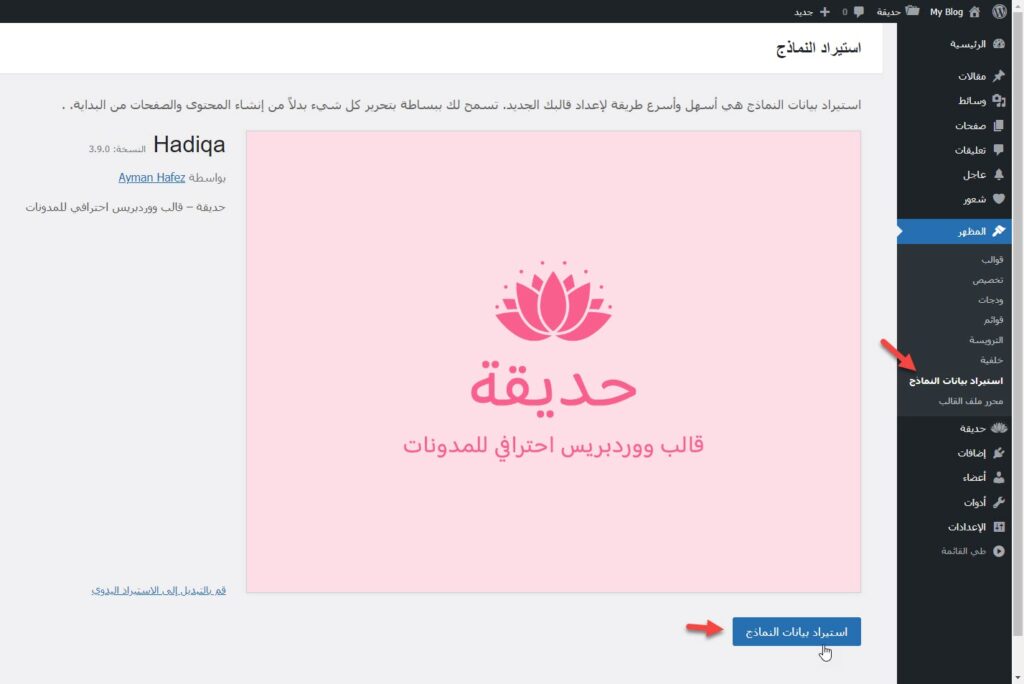
Task: Open the حديقة folder icon in admin bar
Action: (x=912, y=11)
